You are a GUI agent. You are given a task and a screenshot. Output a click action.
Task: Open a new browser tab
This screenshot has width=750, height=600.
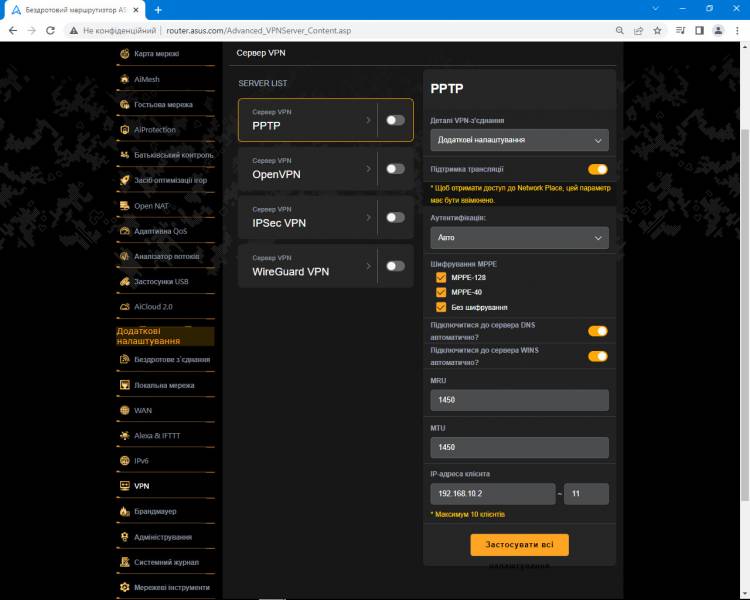158,10
